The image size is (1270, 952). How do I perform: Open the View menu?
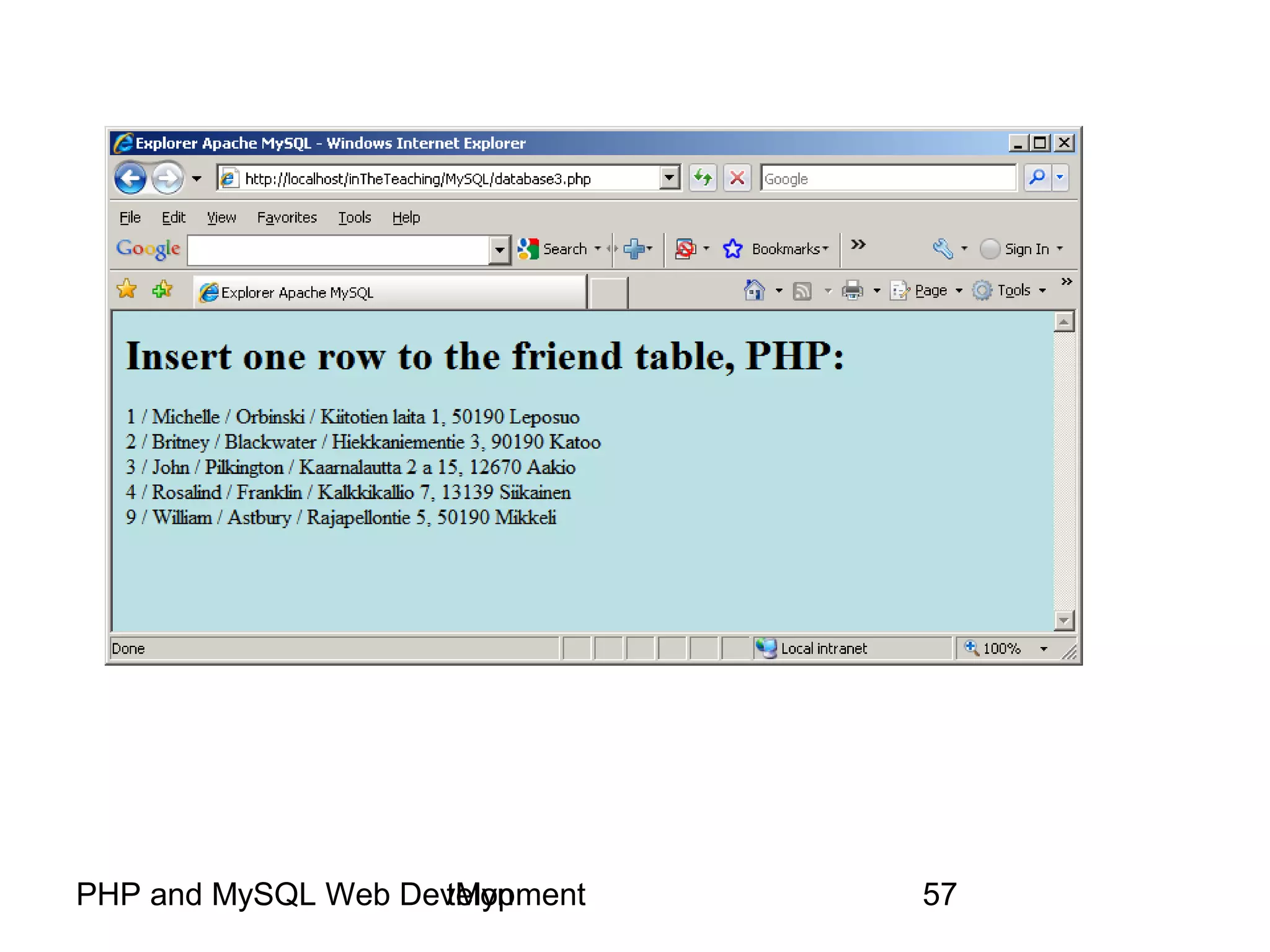[x=221, y=218]
